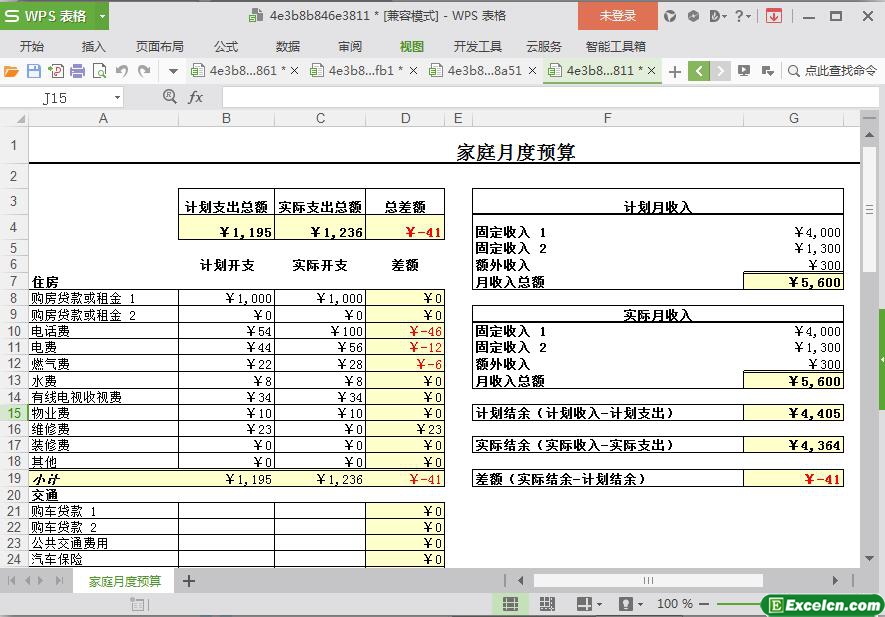Open a new document tab with plus
Image resolution: width=885 pixels, height=617 pixels.
(x=675, y=71)
